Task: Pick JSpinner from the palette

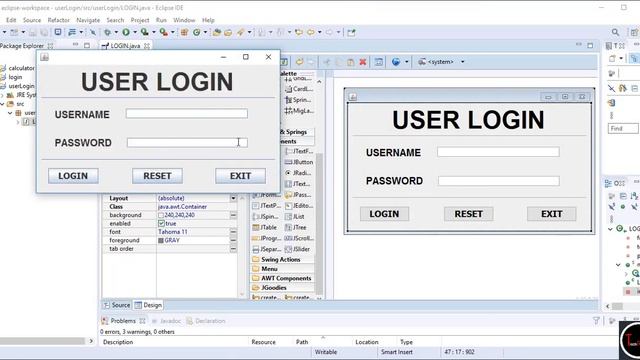Action: point(265,216)
